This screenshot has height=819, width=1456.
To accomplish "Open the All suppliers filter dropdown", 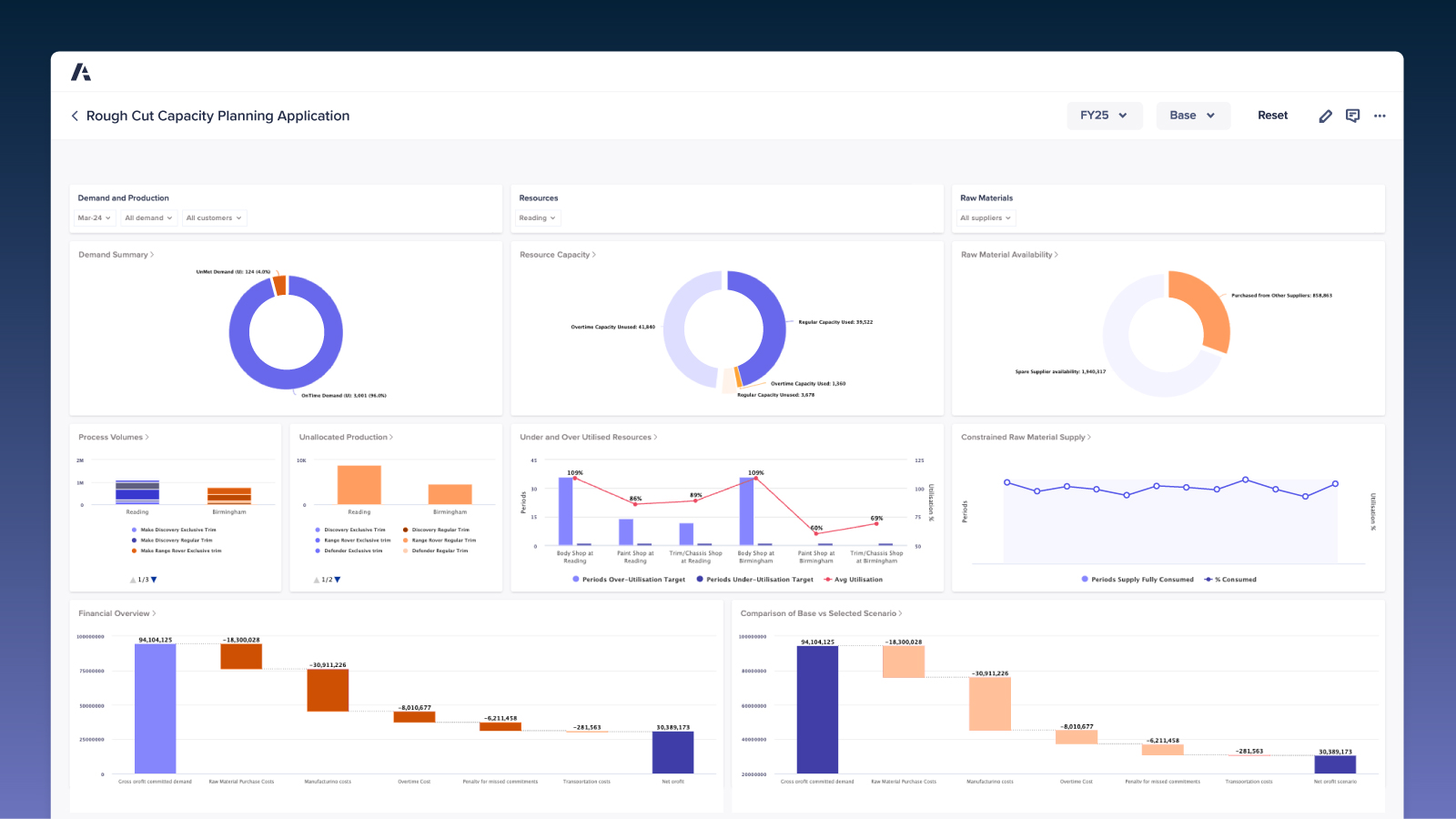I will [986, 218].
